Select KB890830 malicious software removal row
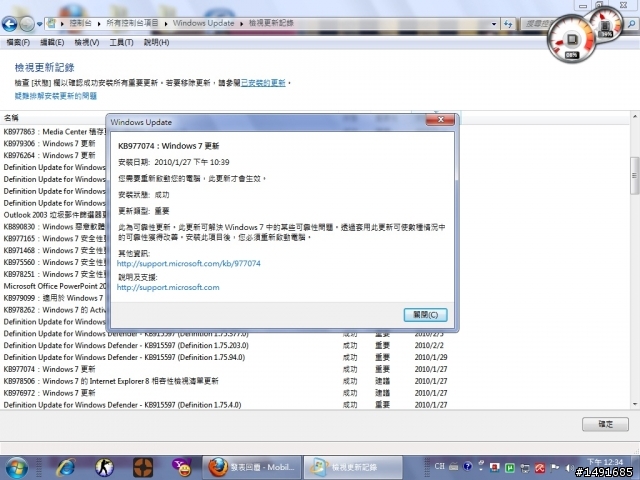Image resolution: width=640 pixels, height=480 pixels. (54, 227)
